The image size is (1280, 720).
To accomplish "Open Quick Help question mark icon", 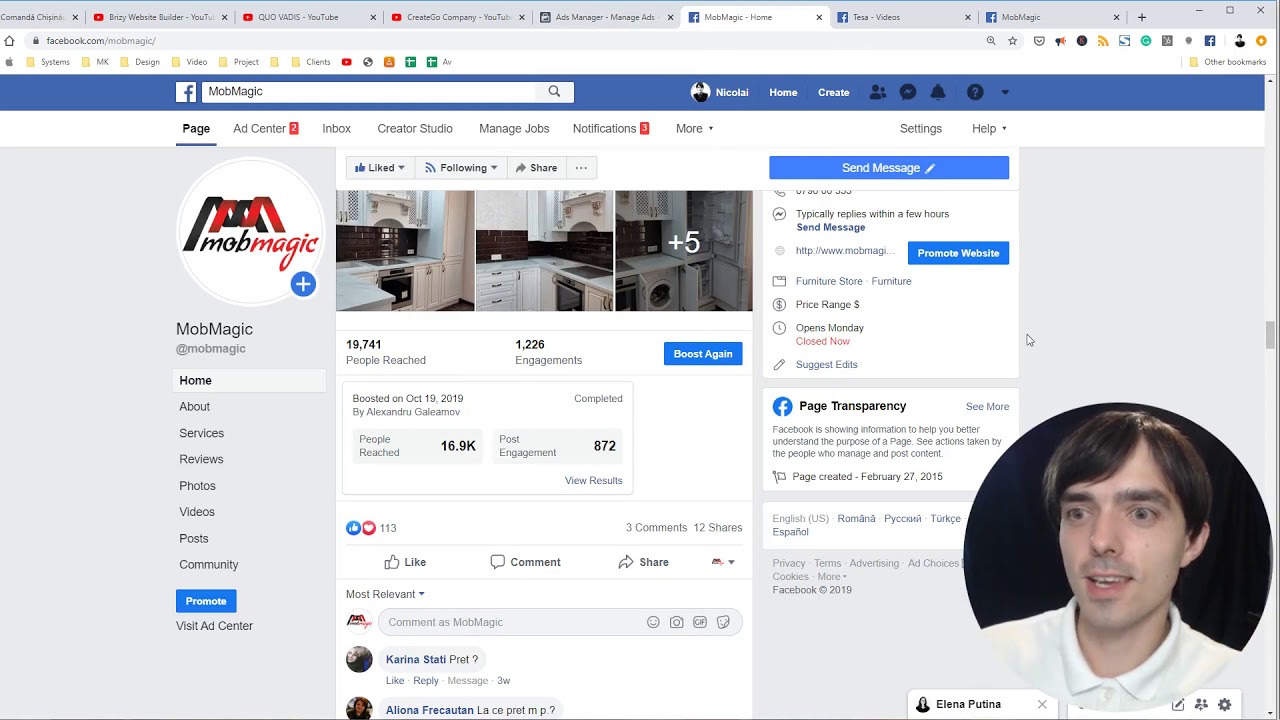I will point(975,92).
